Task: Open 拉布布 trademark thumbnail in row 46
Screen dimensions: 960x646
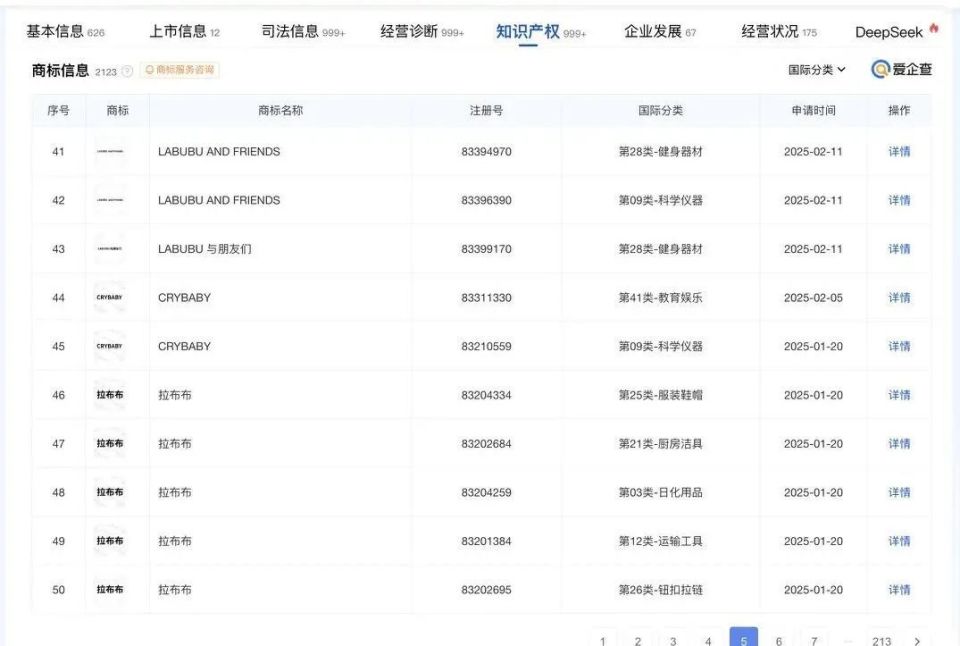Action: click(x=110, y=395)
